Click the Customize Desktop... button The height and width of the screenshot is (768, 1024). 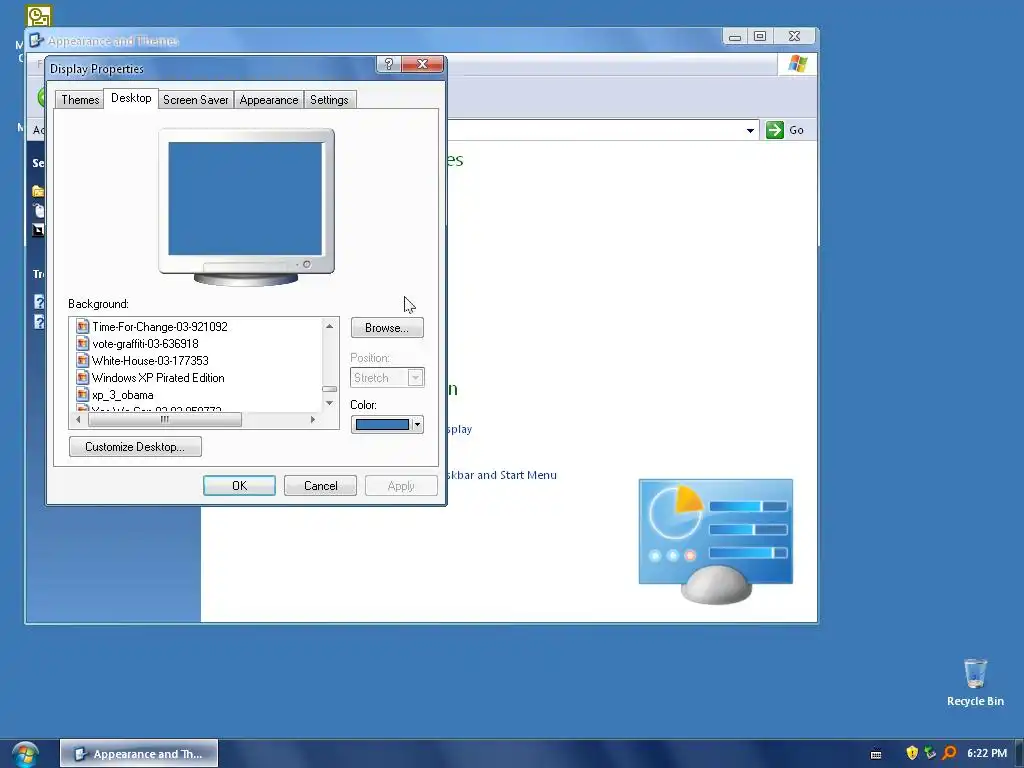(x=135, y=447)
